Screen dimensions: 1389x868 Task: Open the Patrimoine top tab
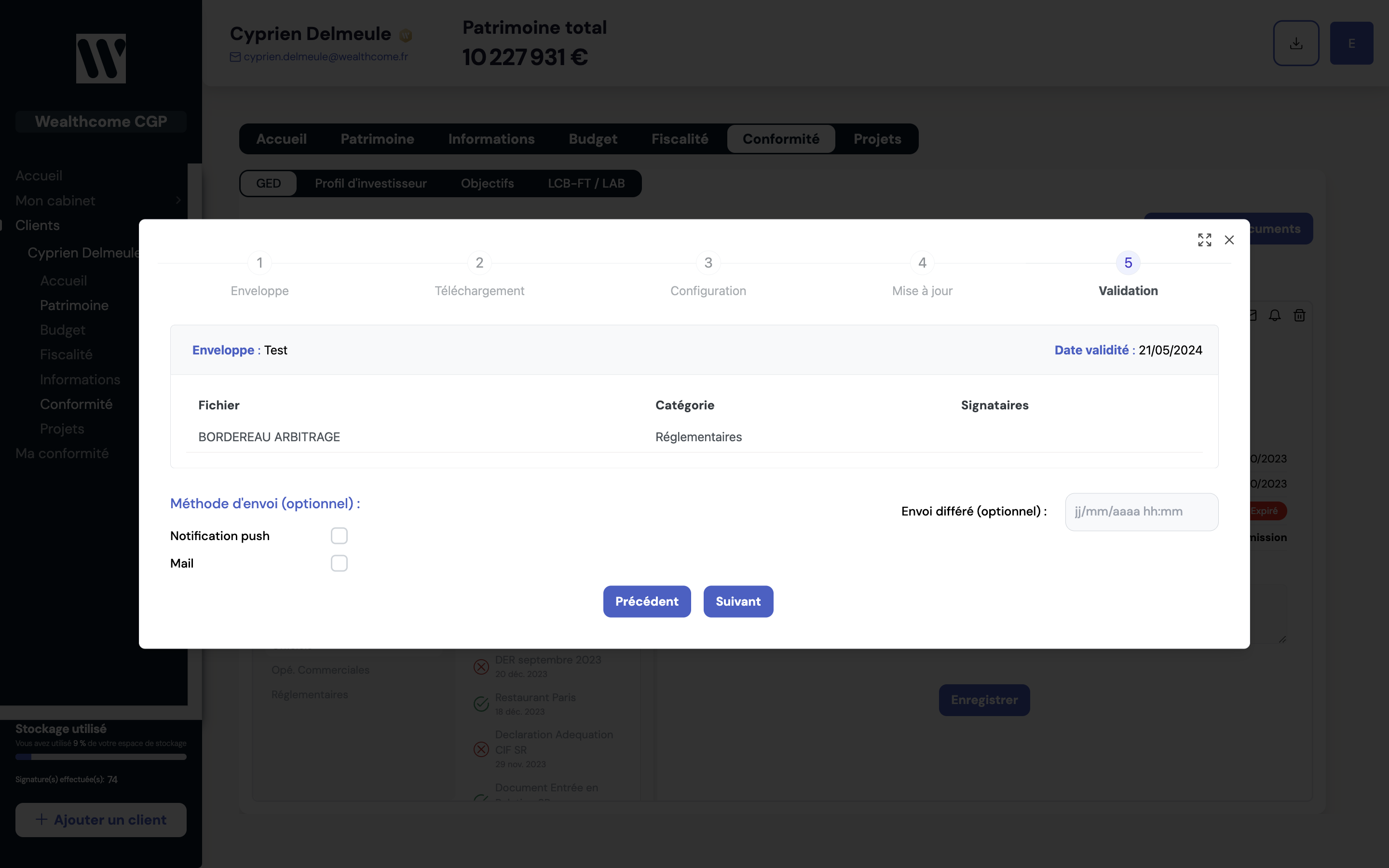click(377, 139)
